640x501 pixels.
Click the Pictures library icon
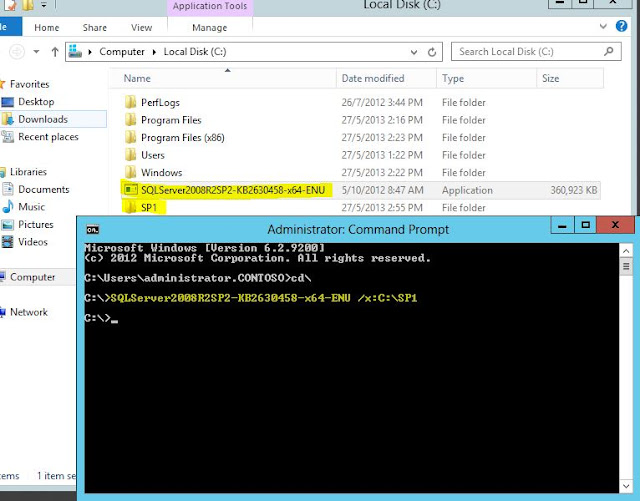click(x=7, y=225)
